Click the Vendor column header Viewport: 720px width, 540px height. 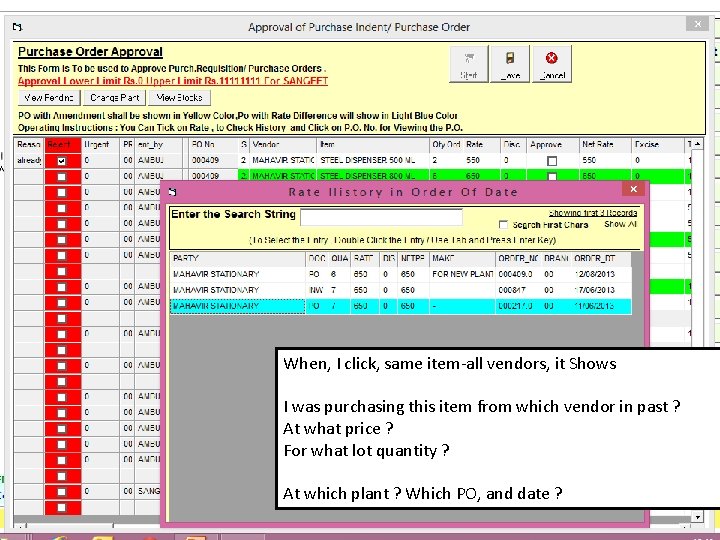click(283, 145)
